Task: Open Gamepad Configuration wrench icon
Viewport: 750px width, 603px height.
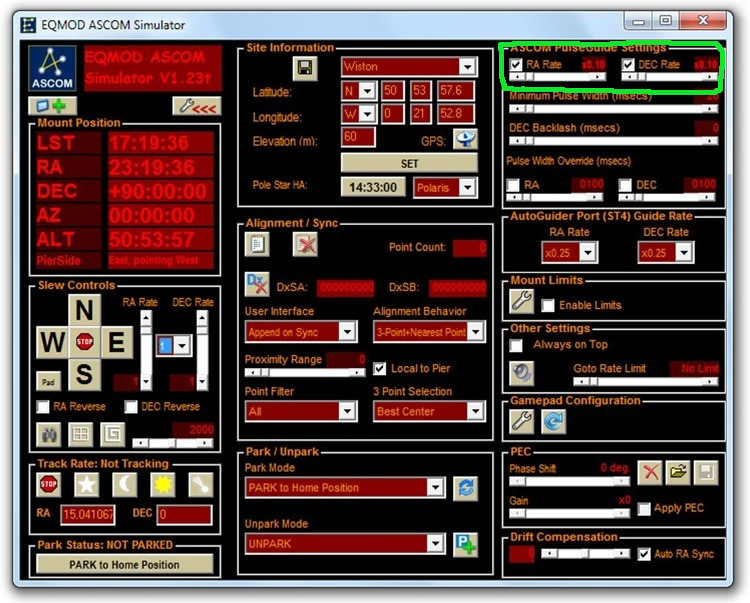Action: [521, 421]
